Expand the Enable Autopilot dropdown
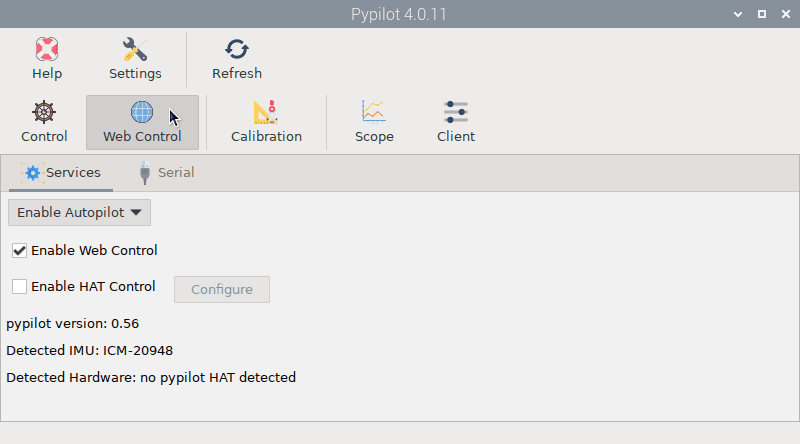This screenshot has height=444, width=800. click(x=80, y=212)
